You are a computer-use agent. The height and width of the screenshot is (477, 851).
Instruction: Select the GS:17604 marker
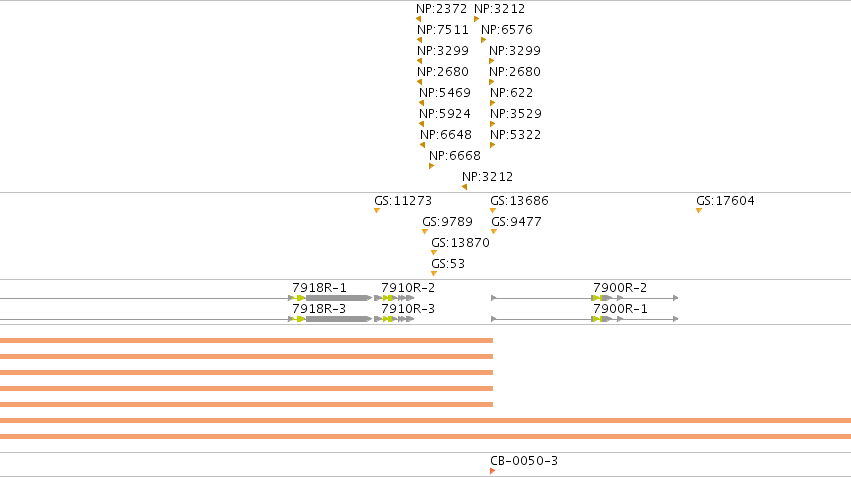tap(699, 211)
